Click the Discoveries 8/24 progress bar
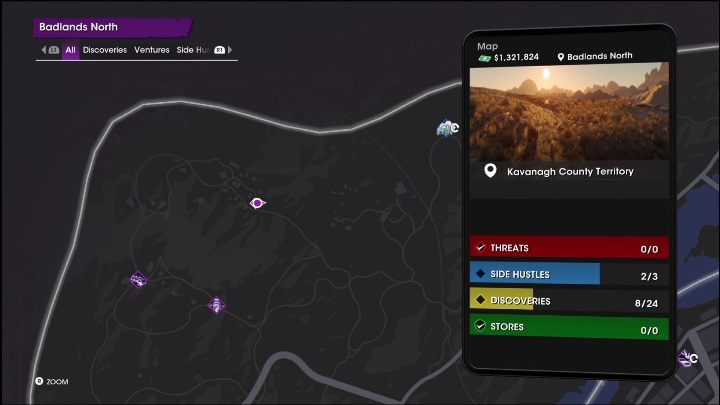720x405 pixels. (569, 300)
